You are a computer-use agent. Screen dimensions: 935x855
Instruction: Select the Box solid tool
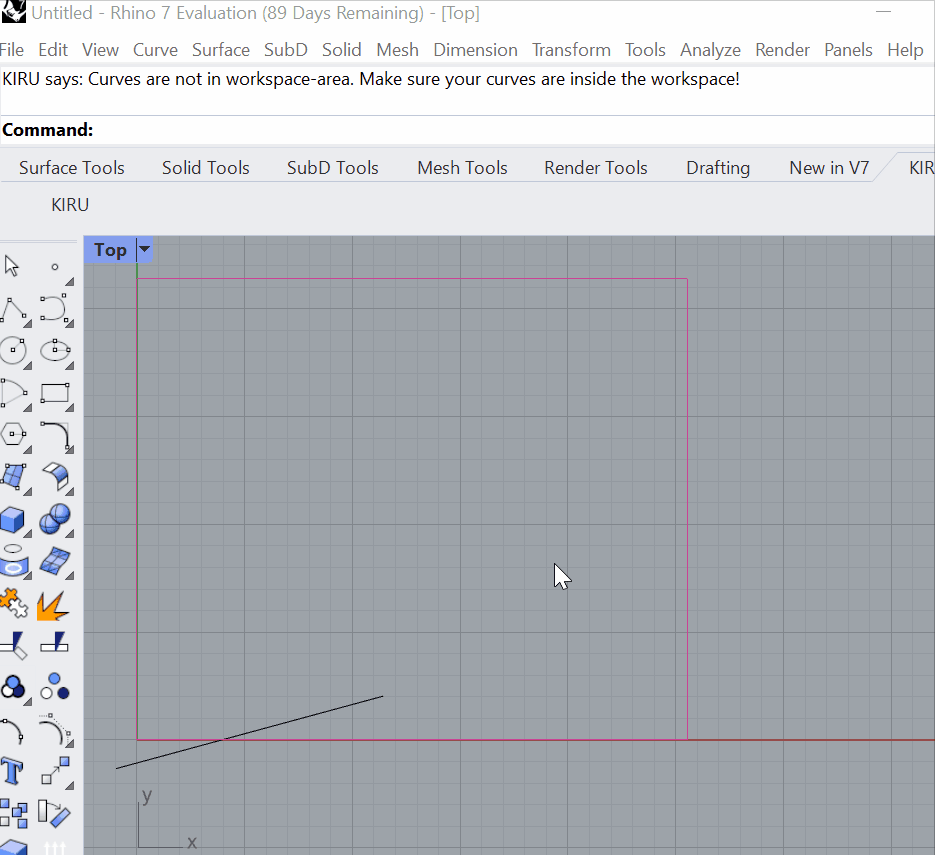(x=13, y=520)
